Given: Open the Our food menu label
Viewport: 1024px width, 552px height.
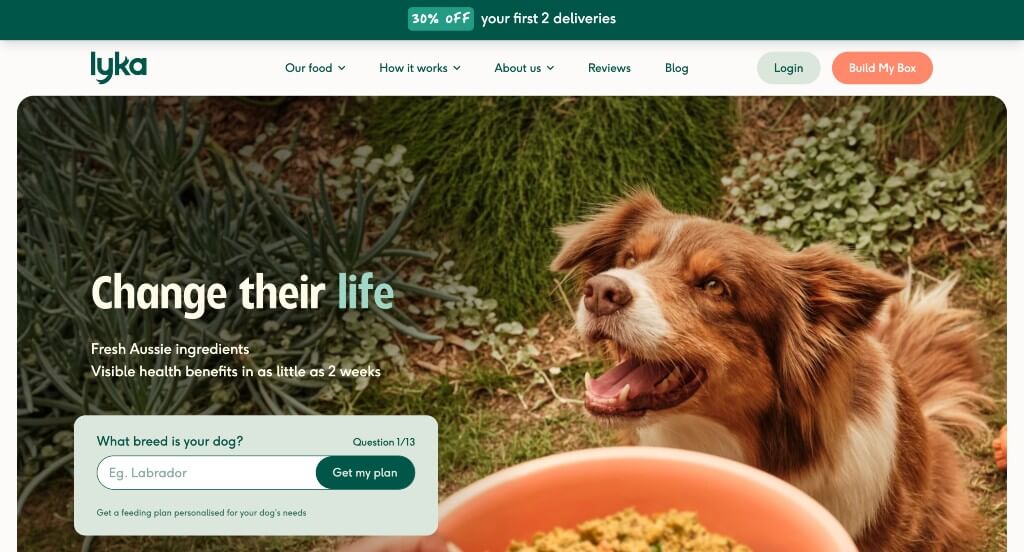Looking at the screenshot, I should (308, 68).
